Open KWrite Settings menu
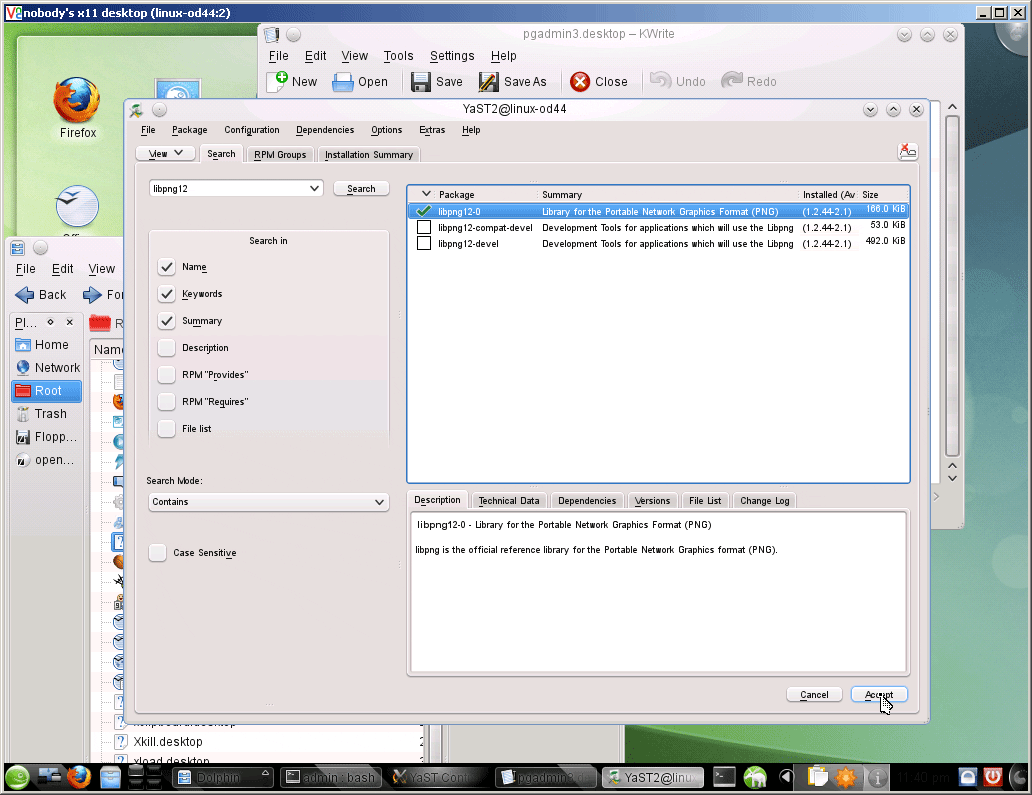 coord(452,56)
